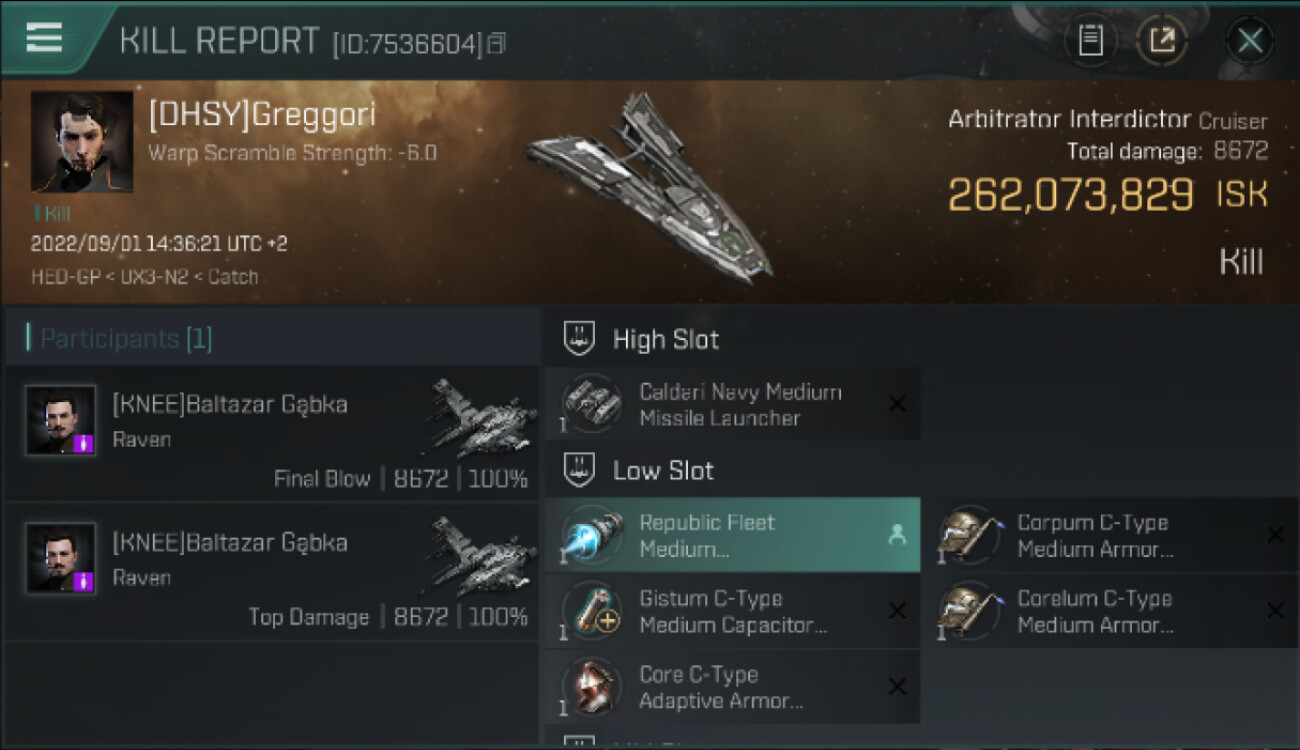Open Top Damage participant Baltazar Gąbka
Screen dimensions: 1300x750
pyautogui.click(x=270, y=571)
